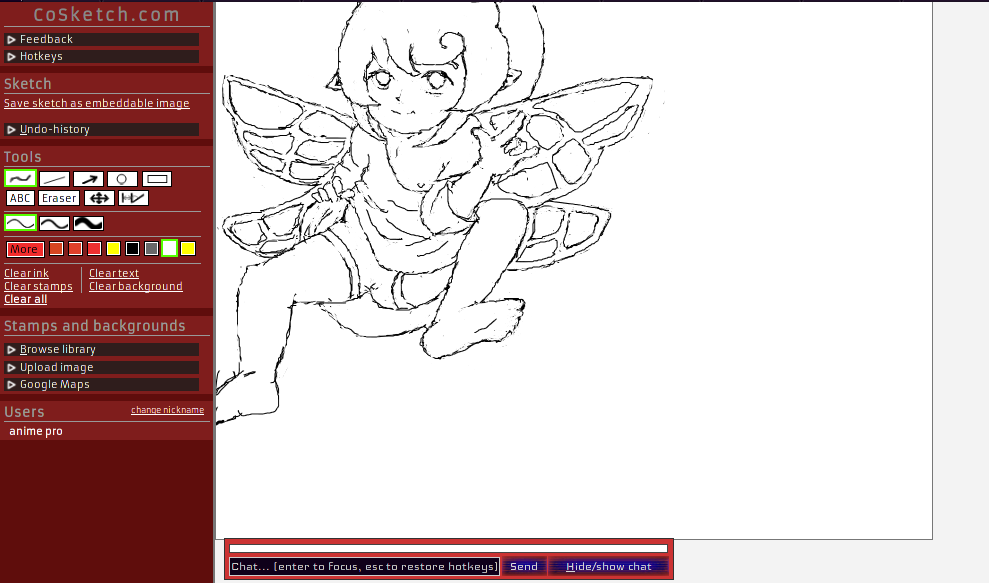
Task: Select the arrow drawing tool
Action: click(88, 179)
